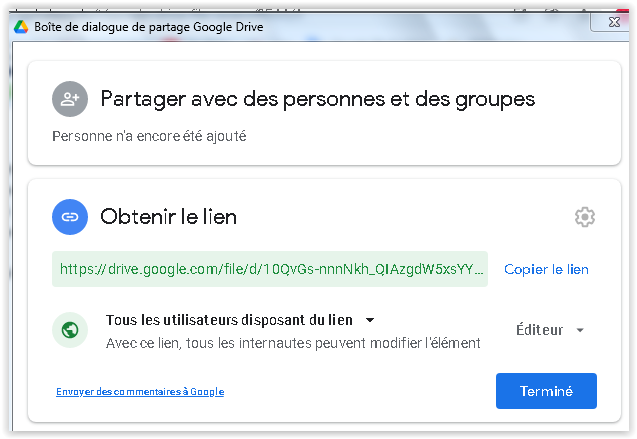Open the Éditeur role dropdown
Image resolution: width=637 pixels, height=439 pixels.
pyautogui.click(x=550, y=330)
